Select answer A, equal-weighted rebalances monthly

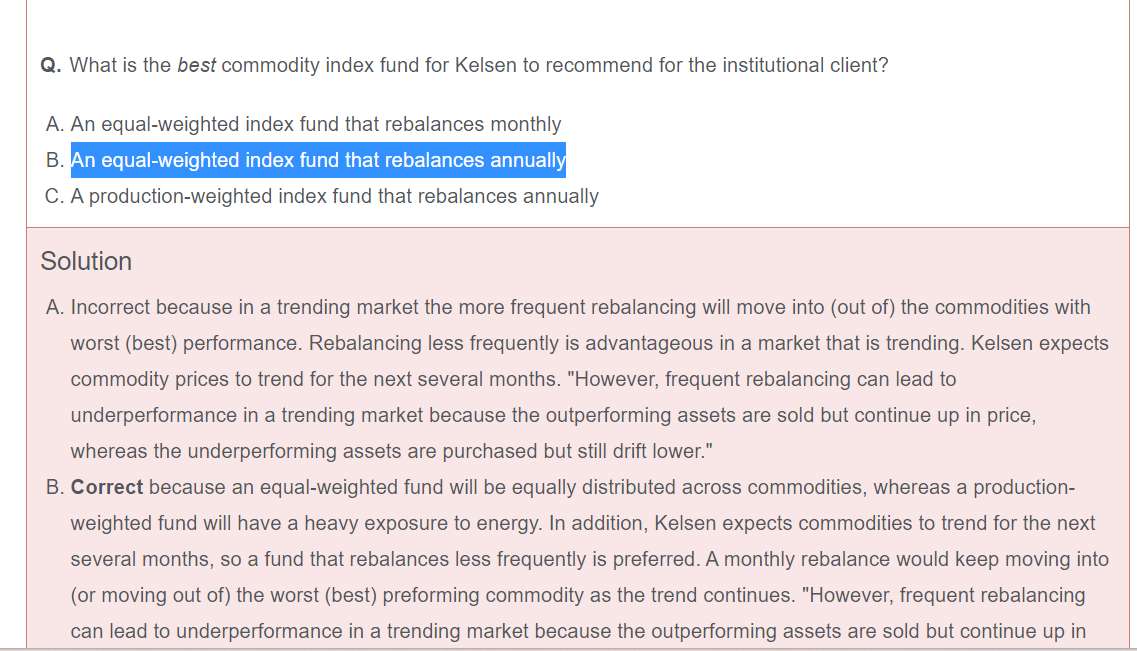click(x=315, y=125)
